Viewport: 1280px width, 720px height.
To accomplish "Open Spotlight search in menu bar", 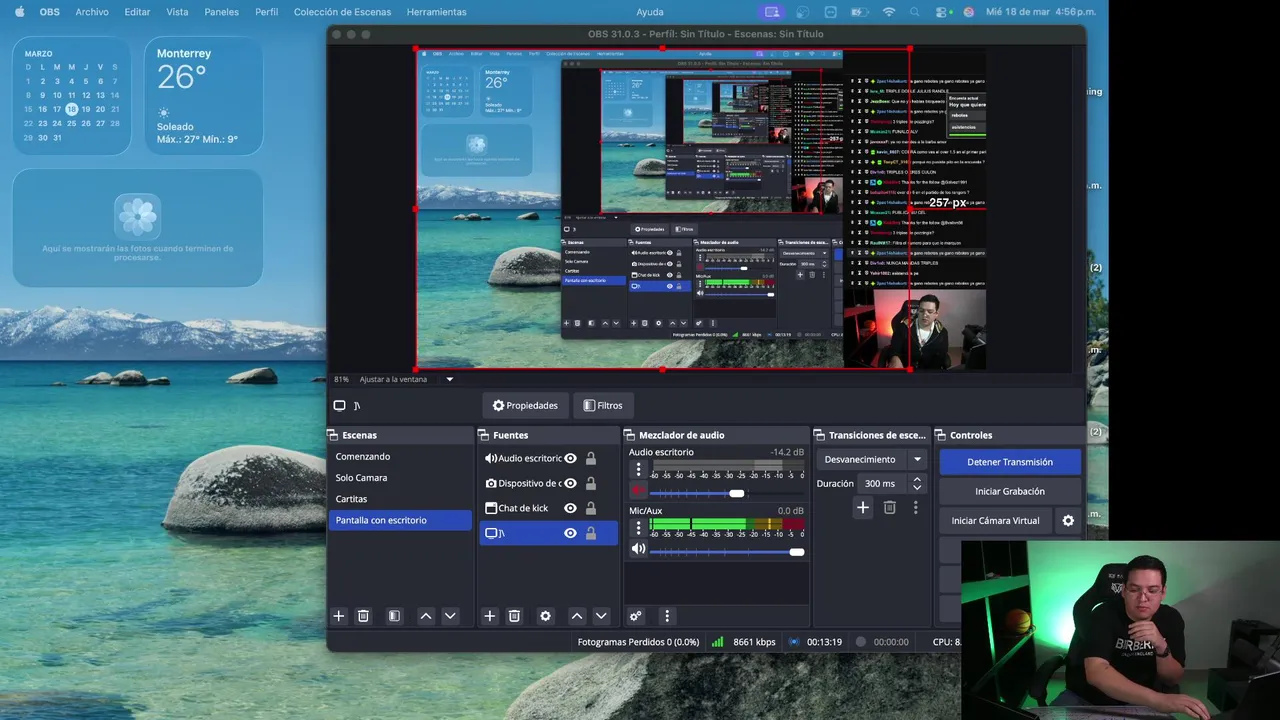I will (x=917, y=12).
